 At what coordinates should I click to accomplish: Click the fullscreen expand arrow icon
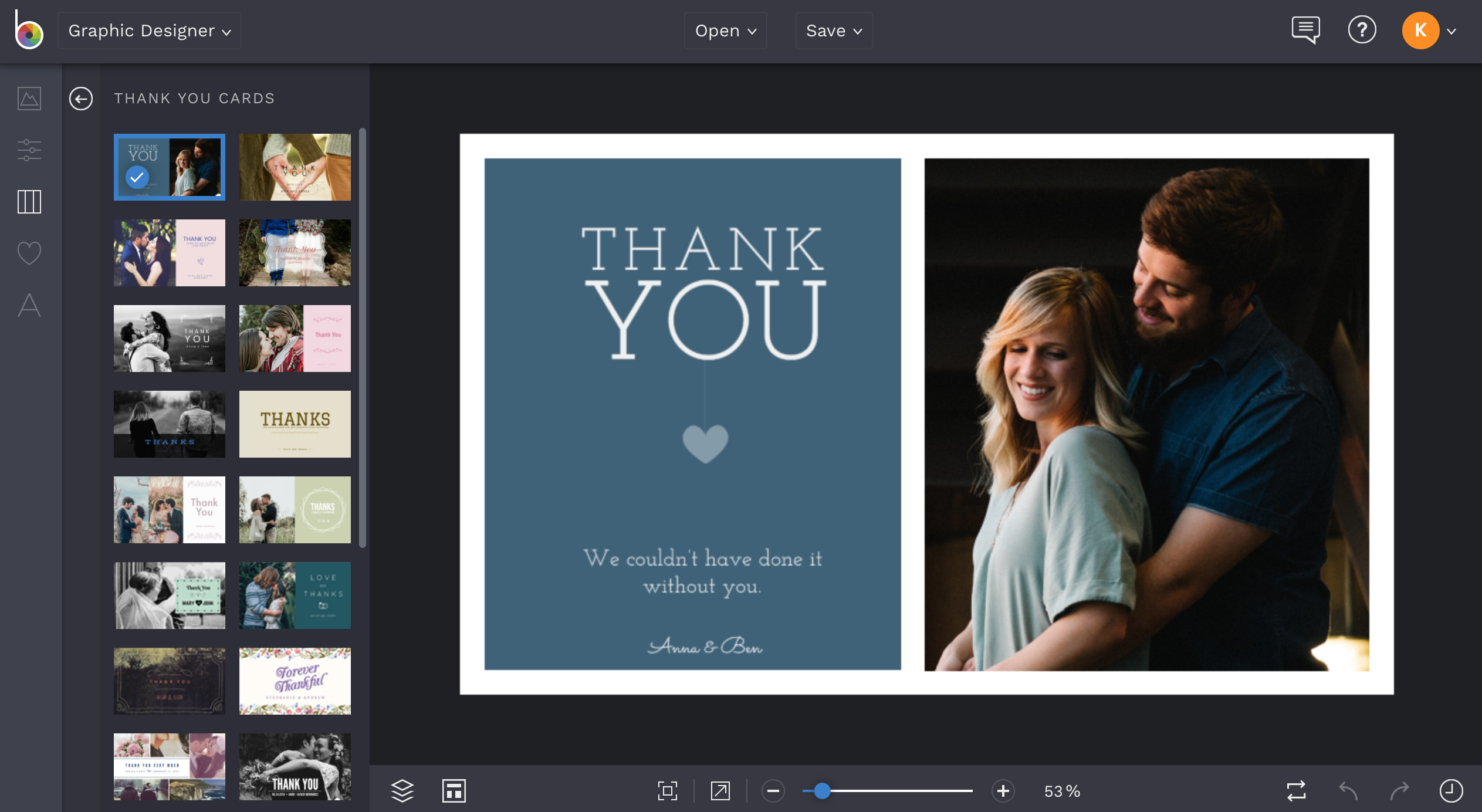[720, 791]
